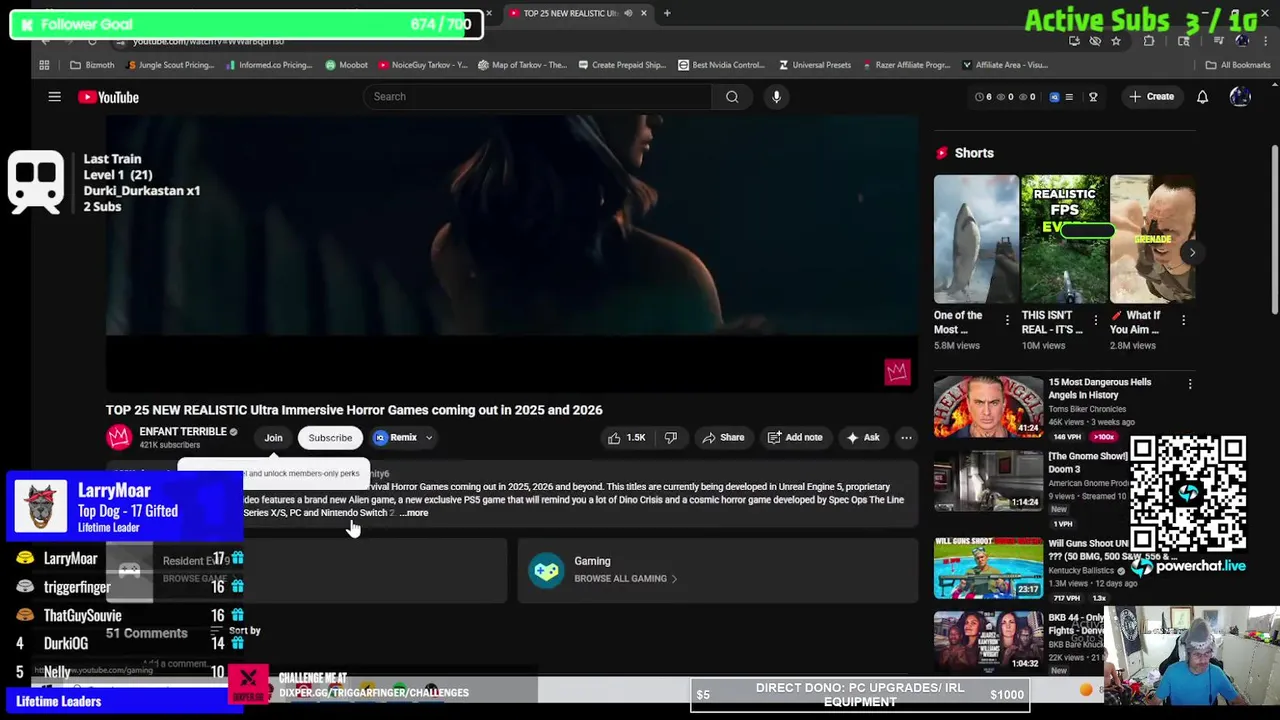Share the video

[x=723, y=438]
